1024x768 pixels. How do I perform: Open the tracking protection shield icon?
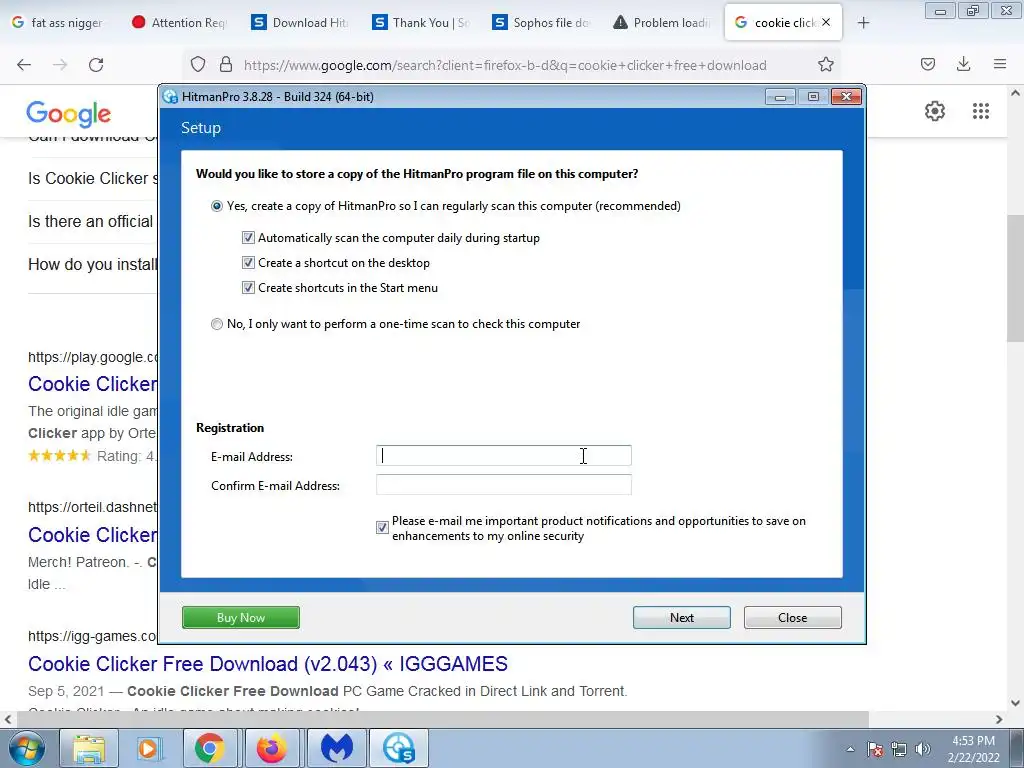click(x=198, y=65)
